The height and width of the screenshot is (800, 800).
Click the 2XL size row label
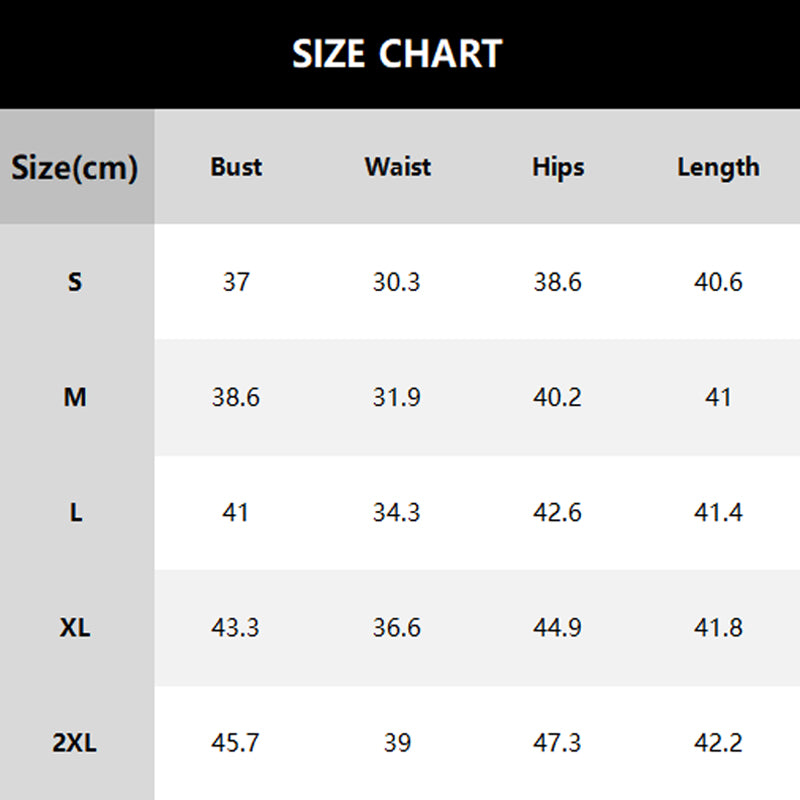75,743
